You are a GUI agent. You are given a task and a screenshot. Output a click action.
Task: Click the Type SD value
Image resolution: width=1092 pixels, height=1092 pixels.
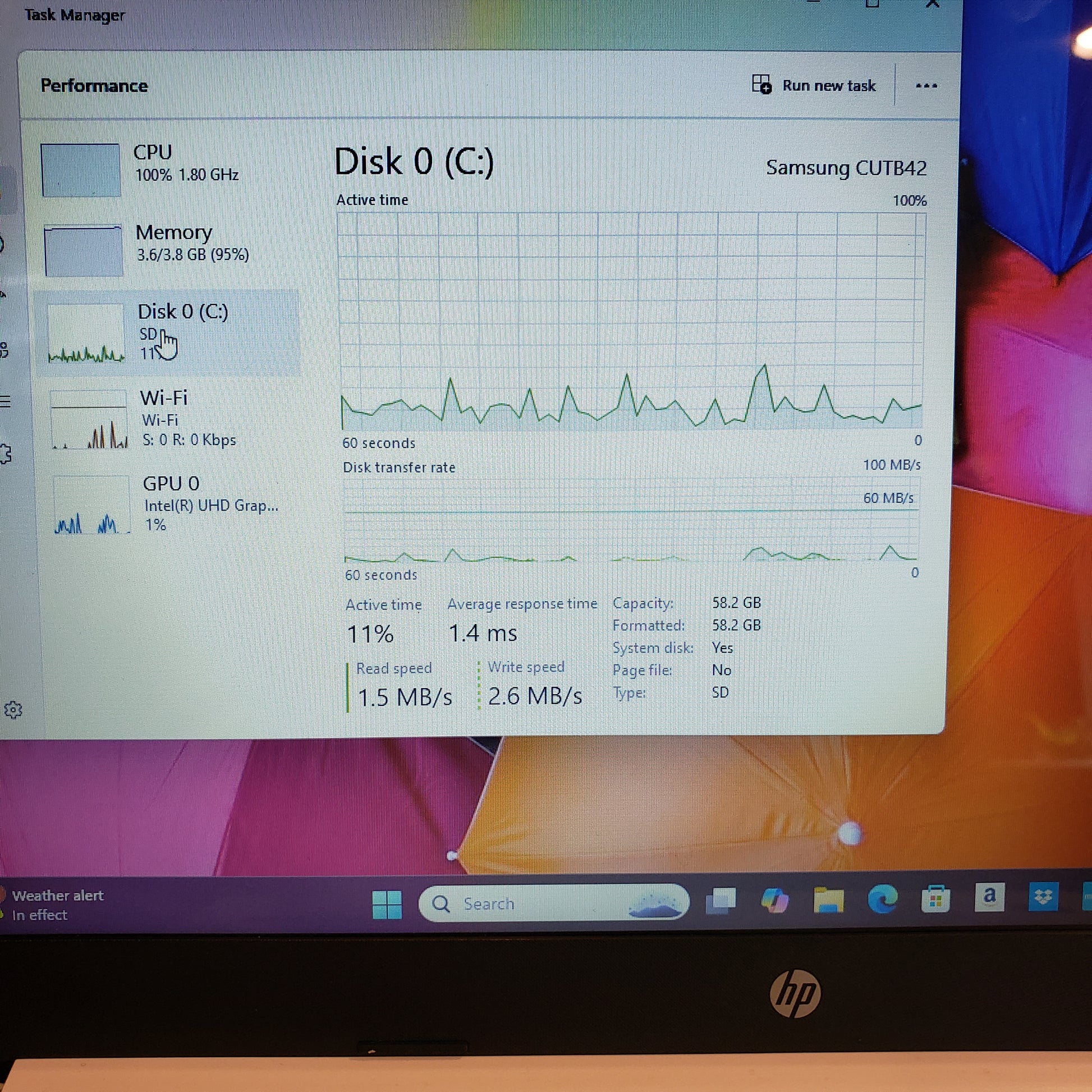pos(720,692)
